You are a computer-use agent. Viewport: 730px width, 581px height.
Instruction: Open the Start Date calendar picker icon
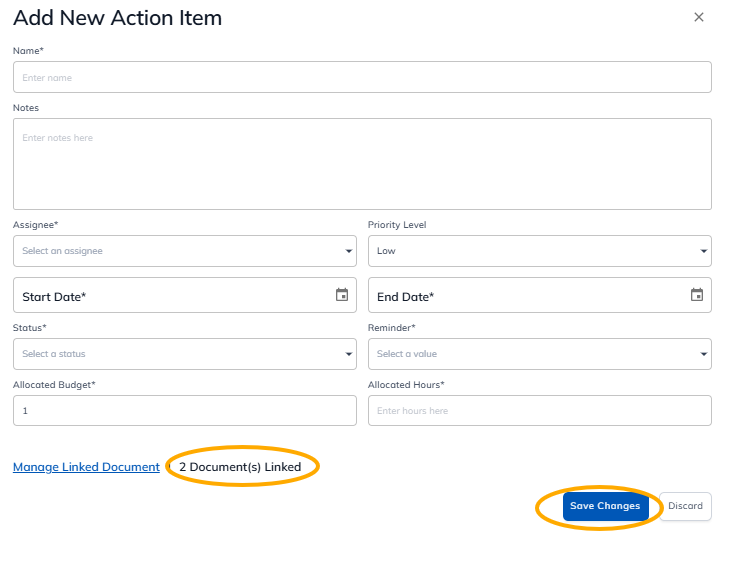[x=342, y=295]
